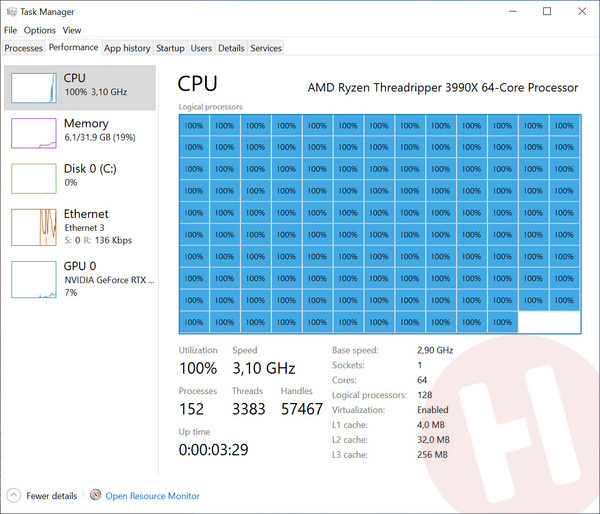The image size is (600, 514).
Task: Select the Ethernet graph thumbnail
Action: 34,227
